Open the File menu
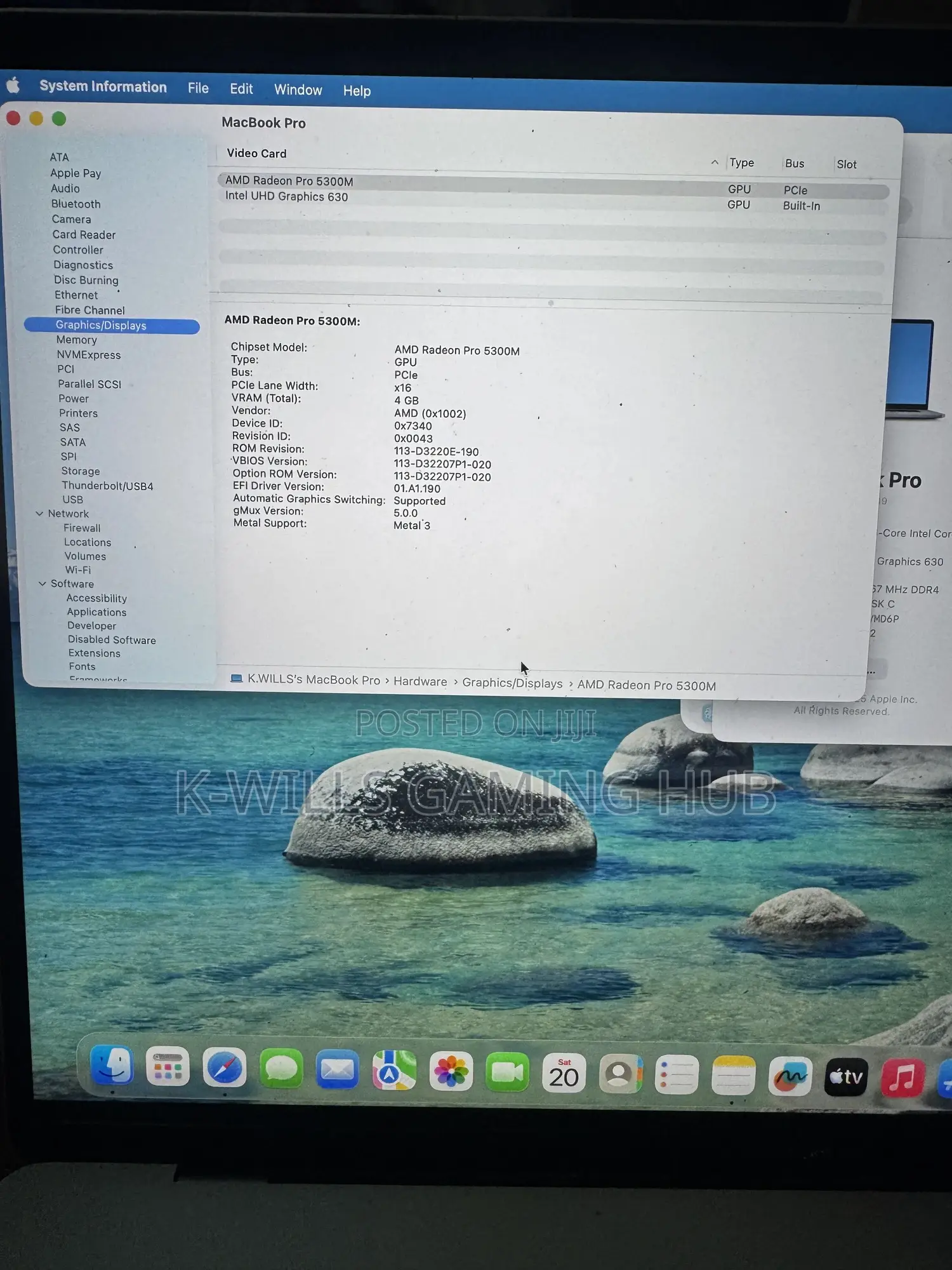The width and height of the screenshot is (952, 1270). tap(198, 88)
